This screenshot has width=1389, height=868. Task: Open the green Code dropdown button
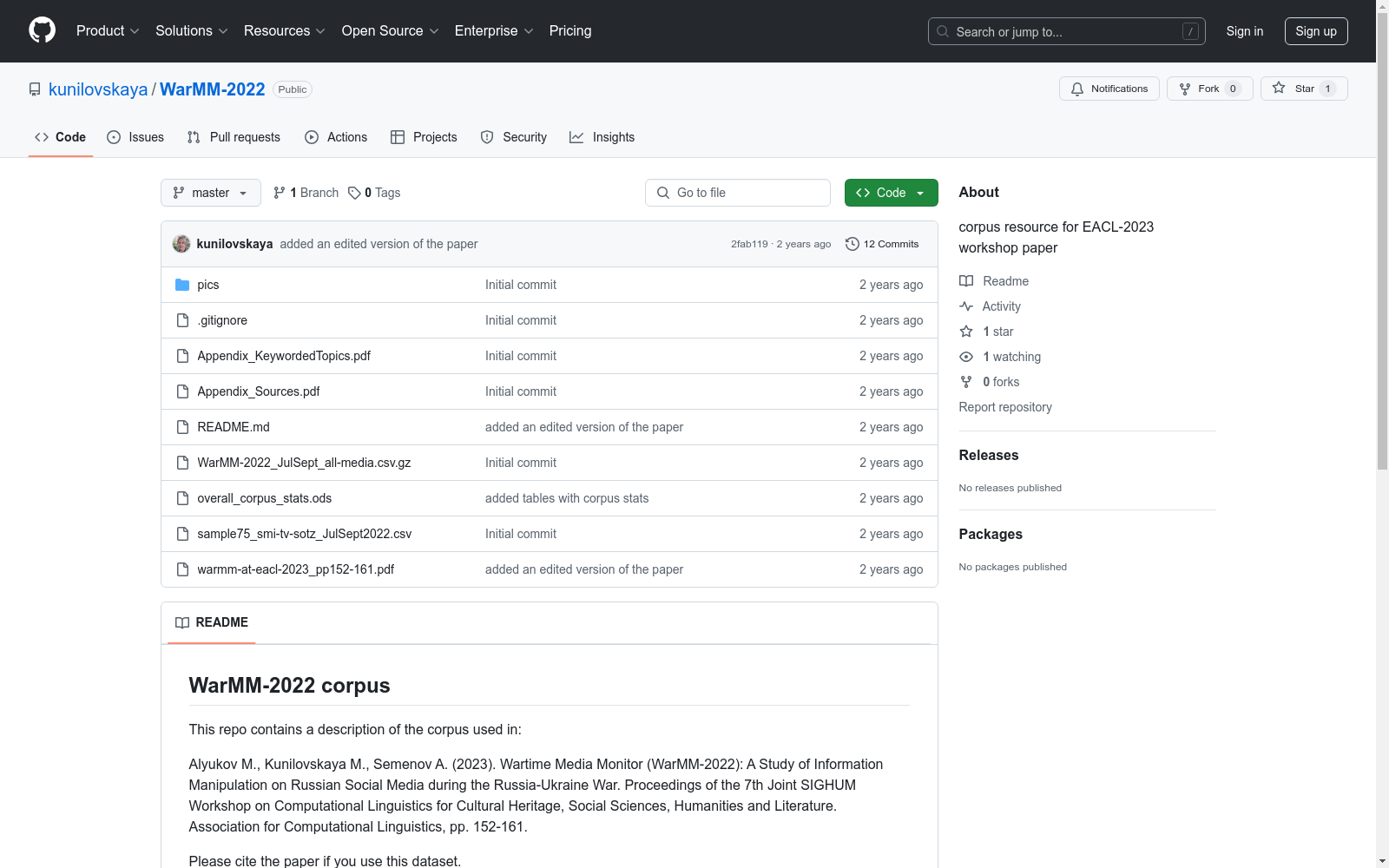(891, 193)
